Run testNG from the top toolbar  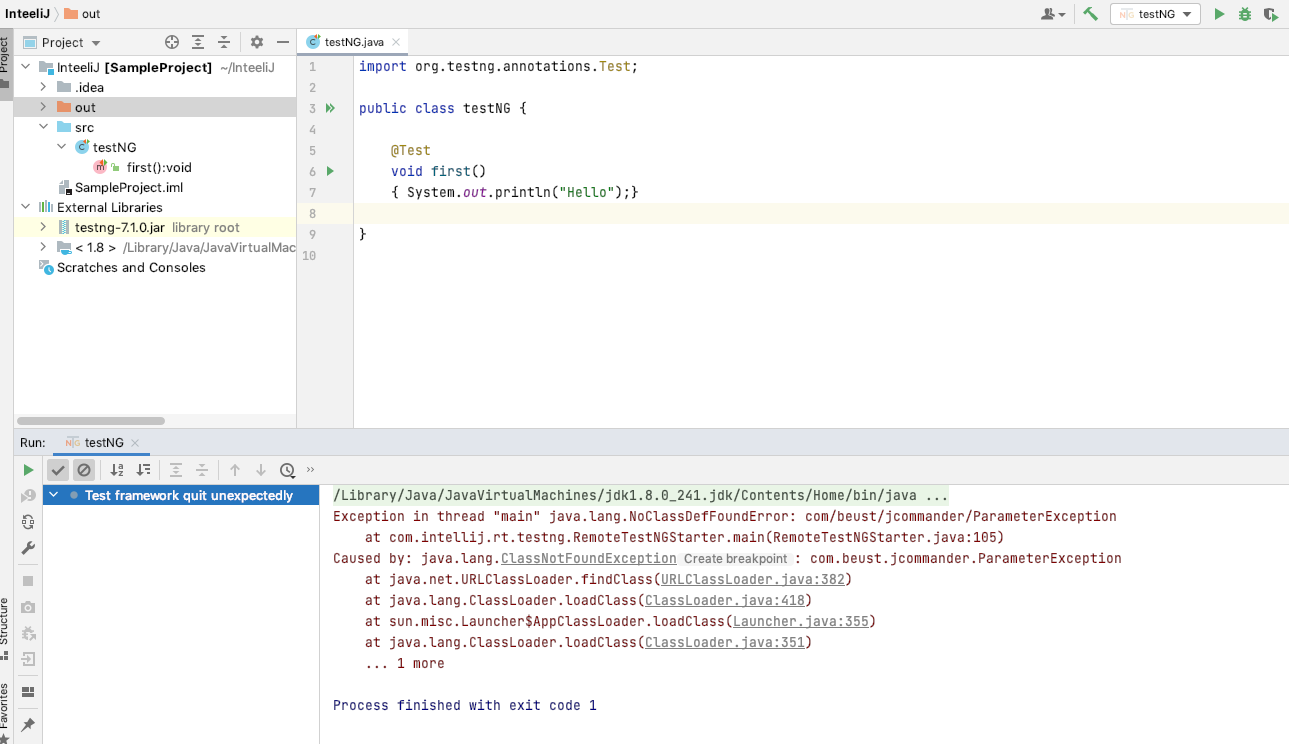pos(1219,14)
